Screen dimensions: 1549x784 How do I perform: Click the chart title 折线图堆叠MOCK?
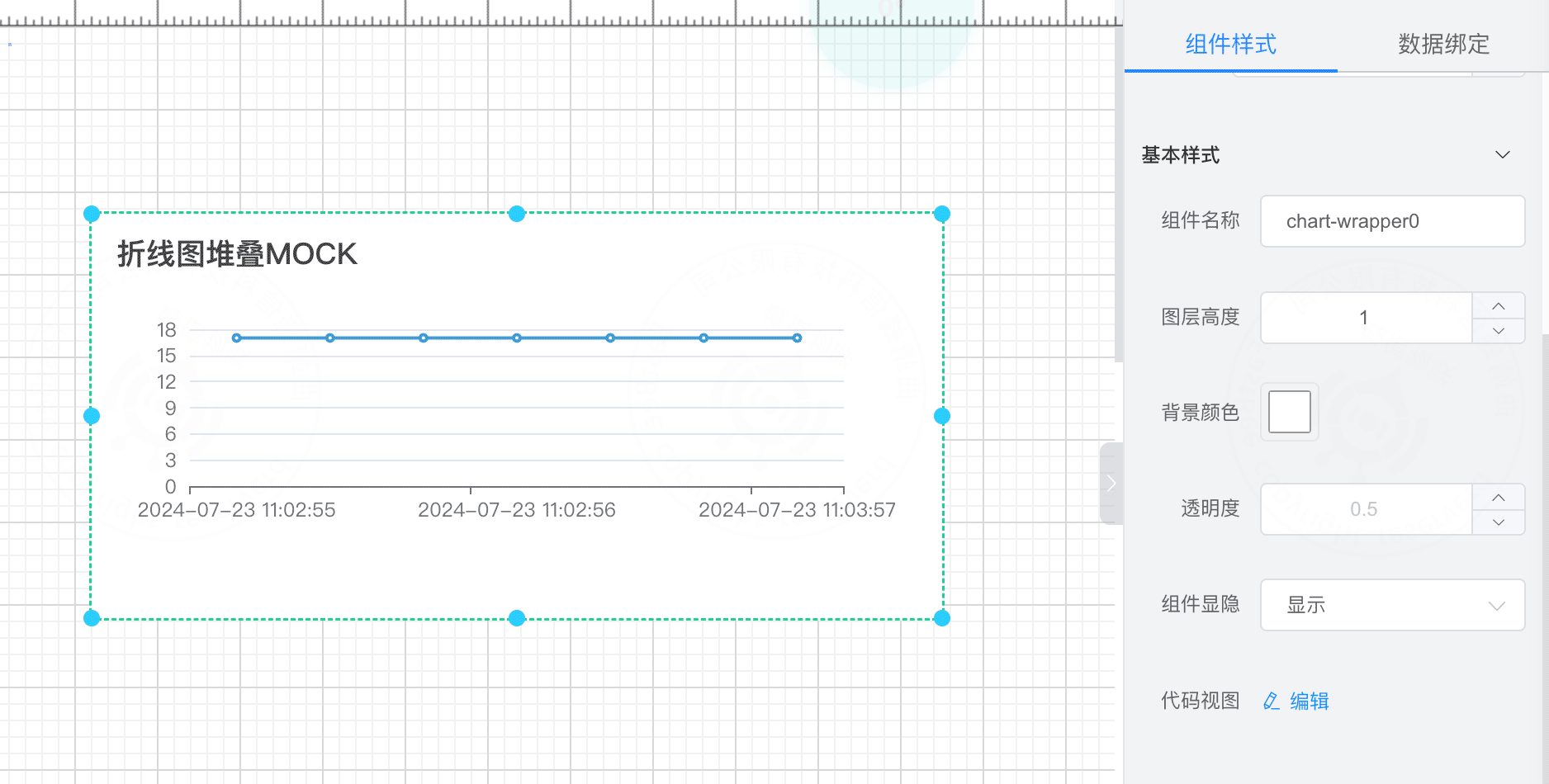coord(237,253)
